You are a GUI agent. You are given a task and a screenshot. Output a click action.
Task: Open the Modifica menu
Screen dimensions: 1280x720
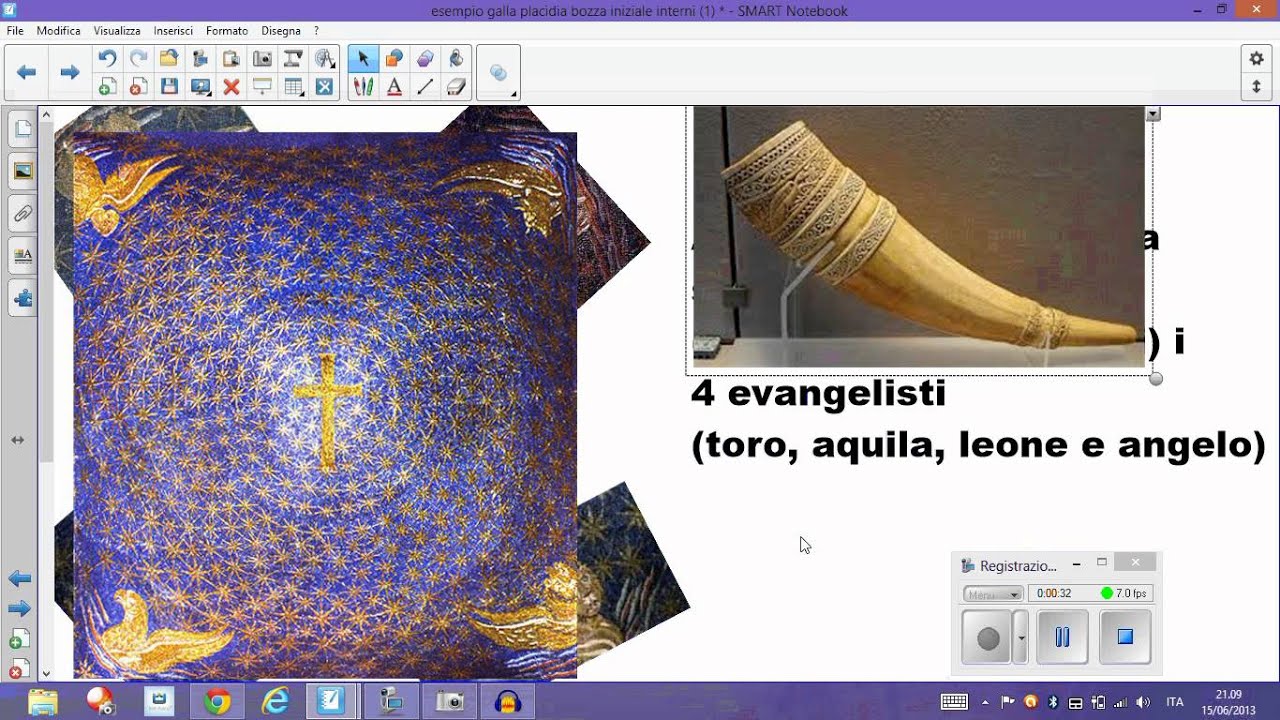click(58, 31)
